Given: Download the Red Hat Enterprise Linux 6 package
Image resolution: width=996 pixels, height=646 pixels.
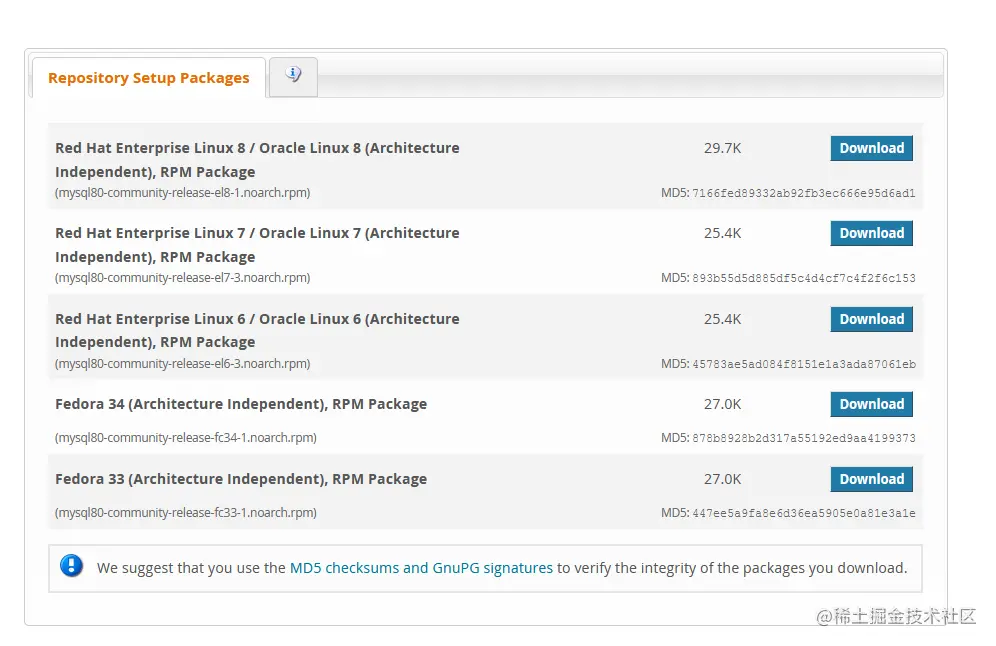Looking at the screenshot, I should point(871,319).
